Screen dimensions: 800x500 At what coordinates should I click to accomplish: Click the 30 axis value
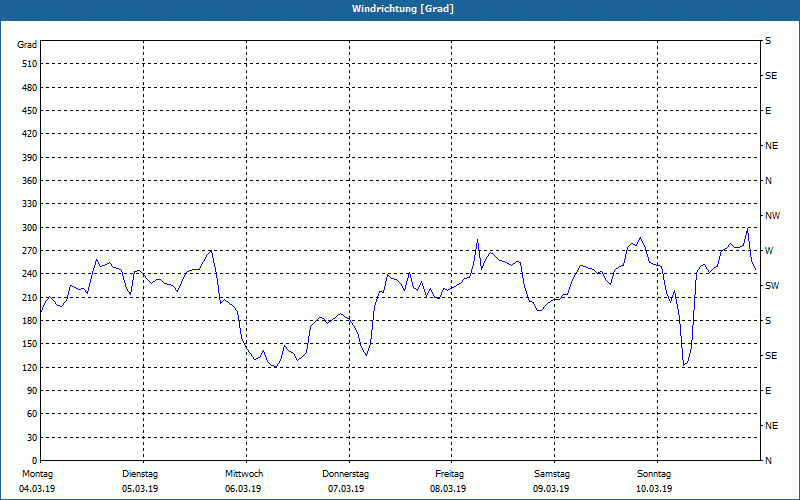click(x=32, y=438)
